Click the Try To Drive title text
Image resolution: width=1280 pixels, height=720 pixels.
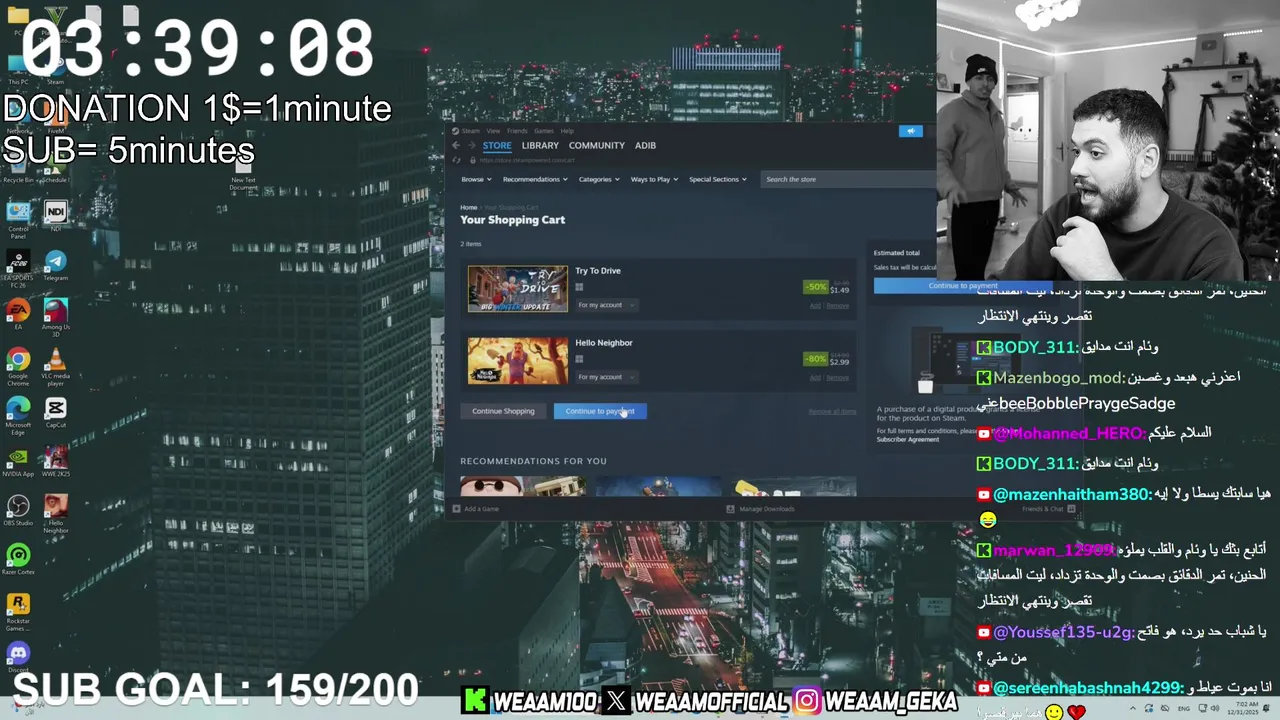pyautogui.click(x=598, y=271)
